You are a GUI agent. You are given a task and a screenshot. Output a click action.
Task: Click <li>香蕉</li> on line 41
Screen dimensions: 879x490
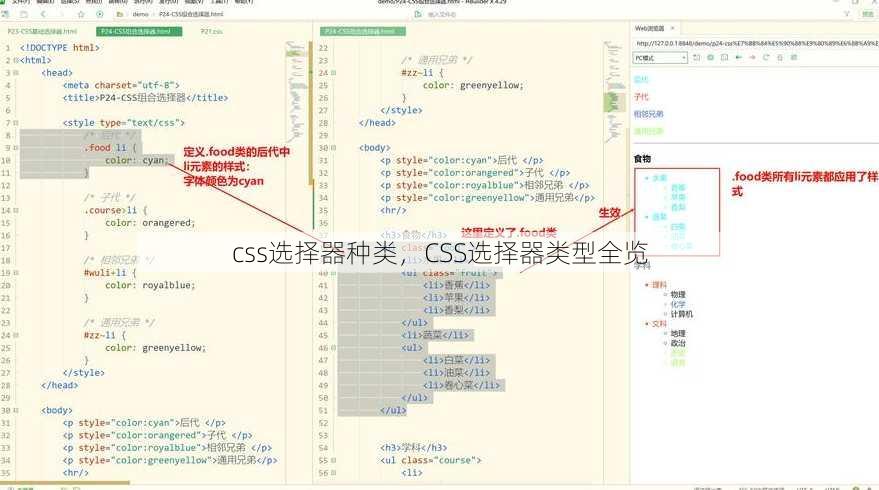[456, 285]
